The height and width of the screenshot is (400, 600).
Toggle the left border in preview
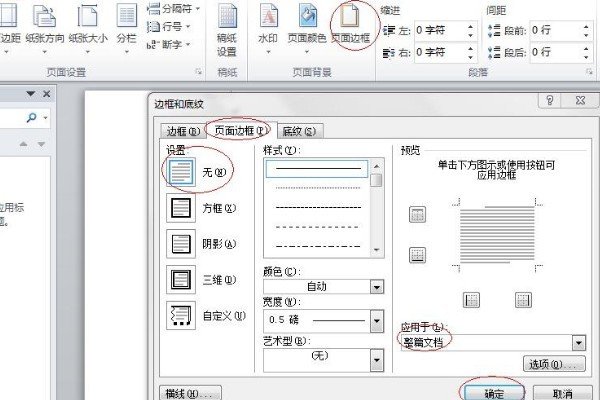471,300
